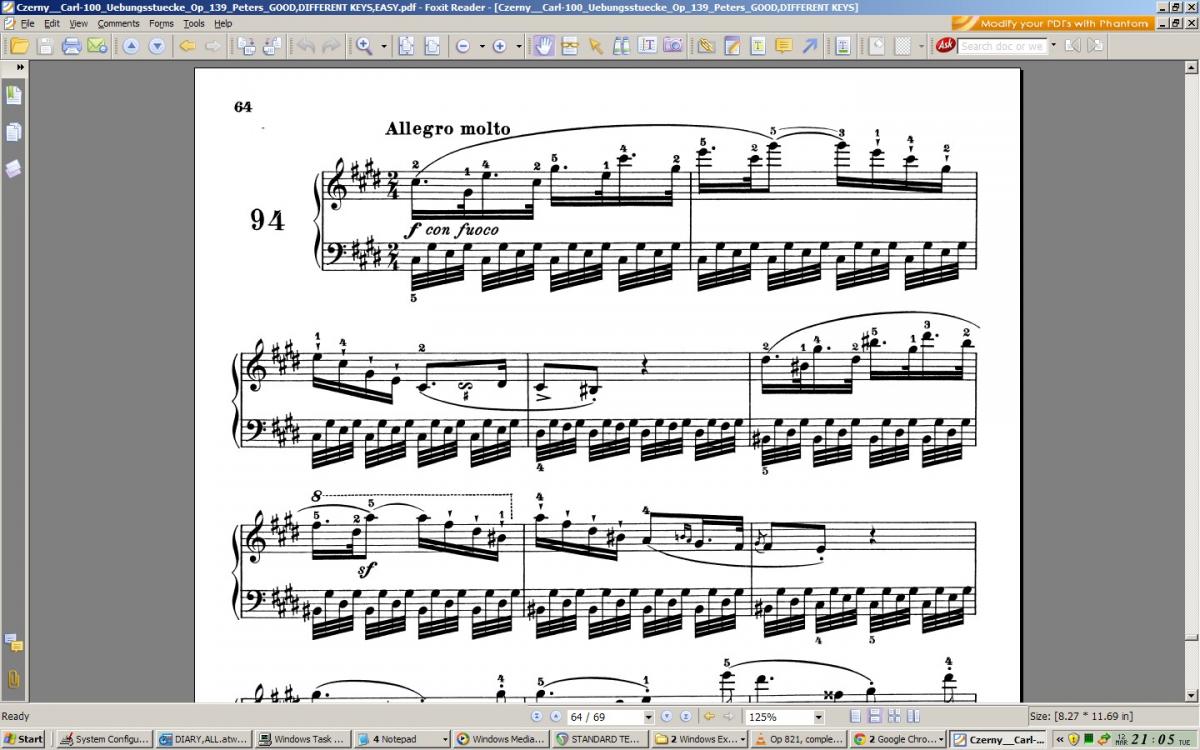The image size is (1200, 750).
Task: Click the yellow Previous View arrow
Action: tap(187, 46)
